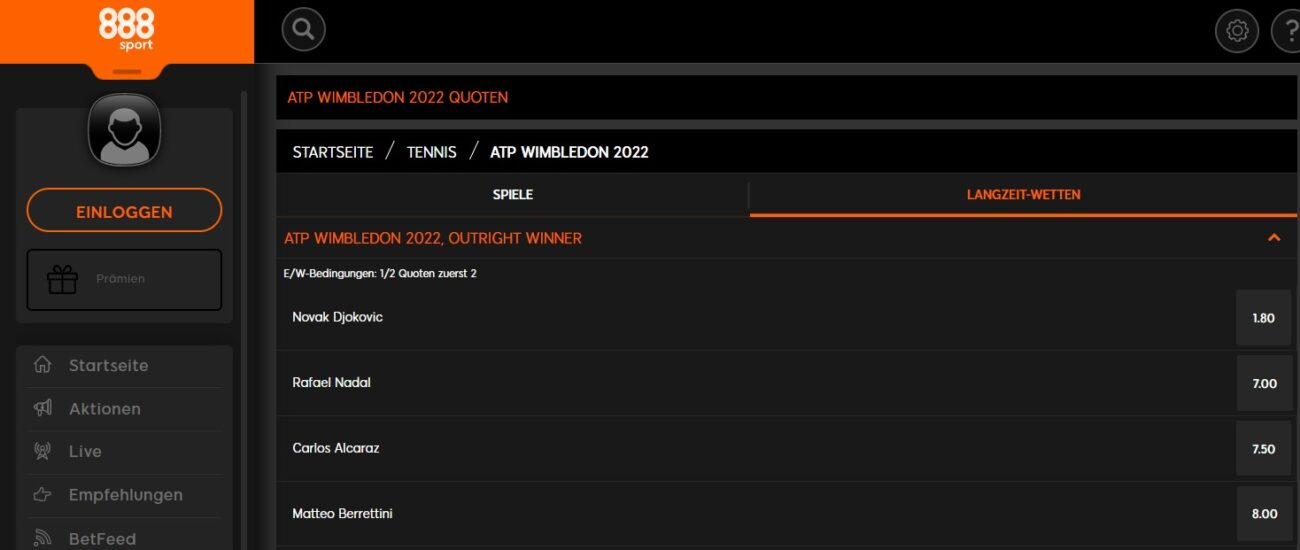Collapse the Outright Winner section chevron
This screenshot has width=1300, height=550.
pos(1274,238)
